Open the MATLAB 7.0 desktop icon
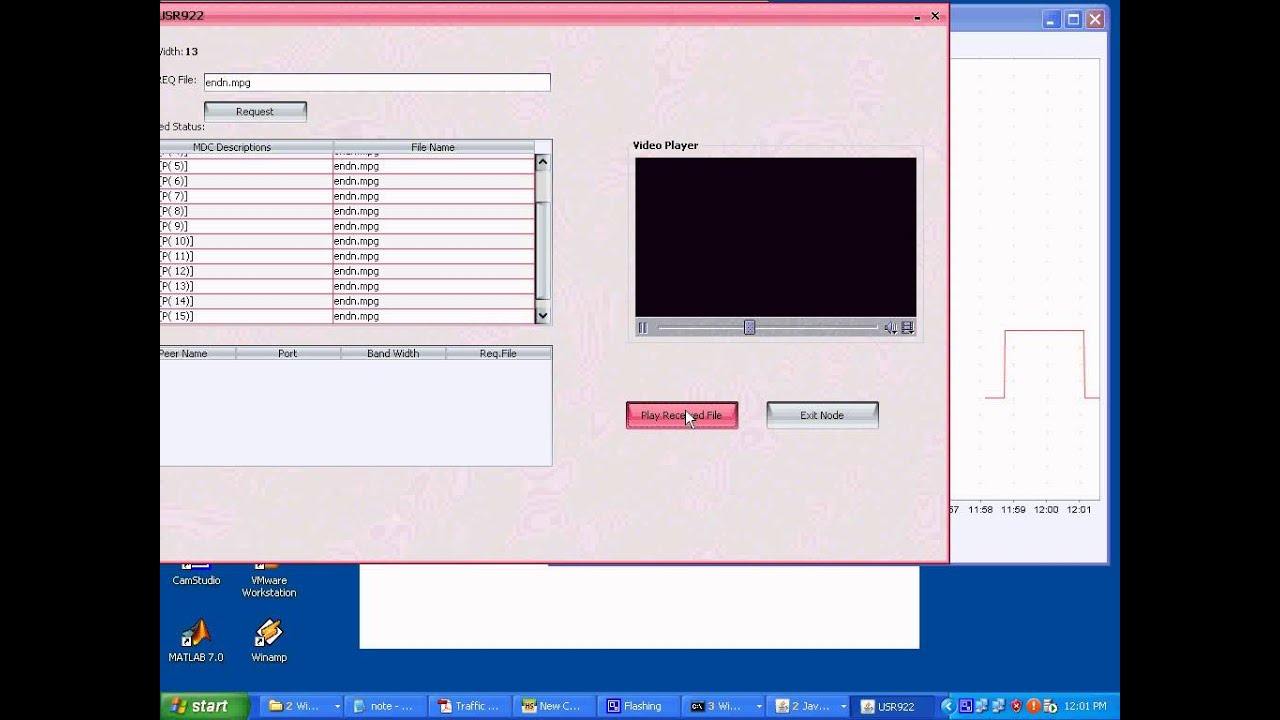Screen dimensions: 1280x720 (196, 642)
